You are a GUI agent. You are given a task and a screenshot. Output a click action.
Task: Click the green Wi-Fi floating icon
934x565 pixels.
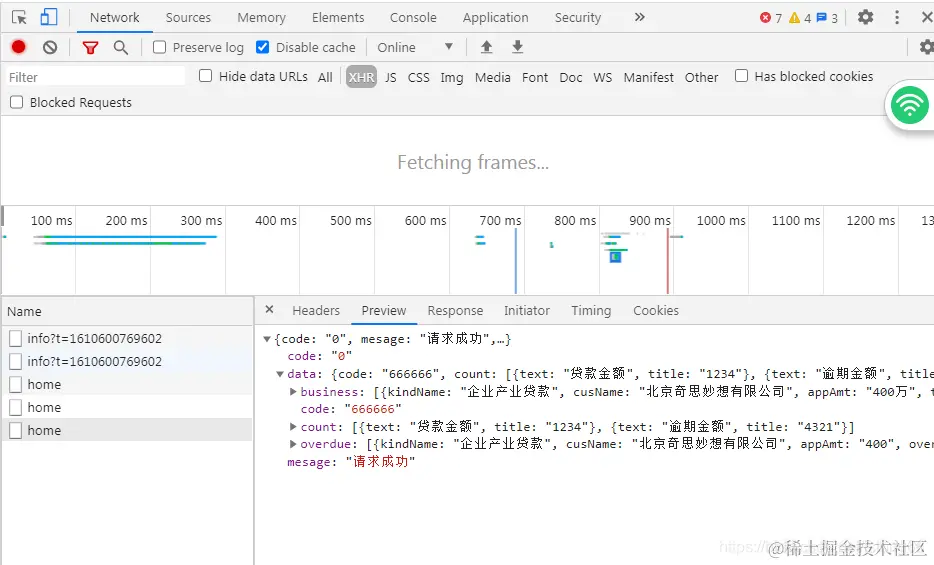click(910, 105)
